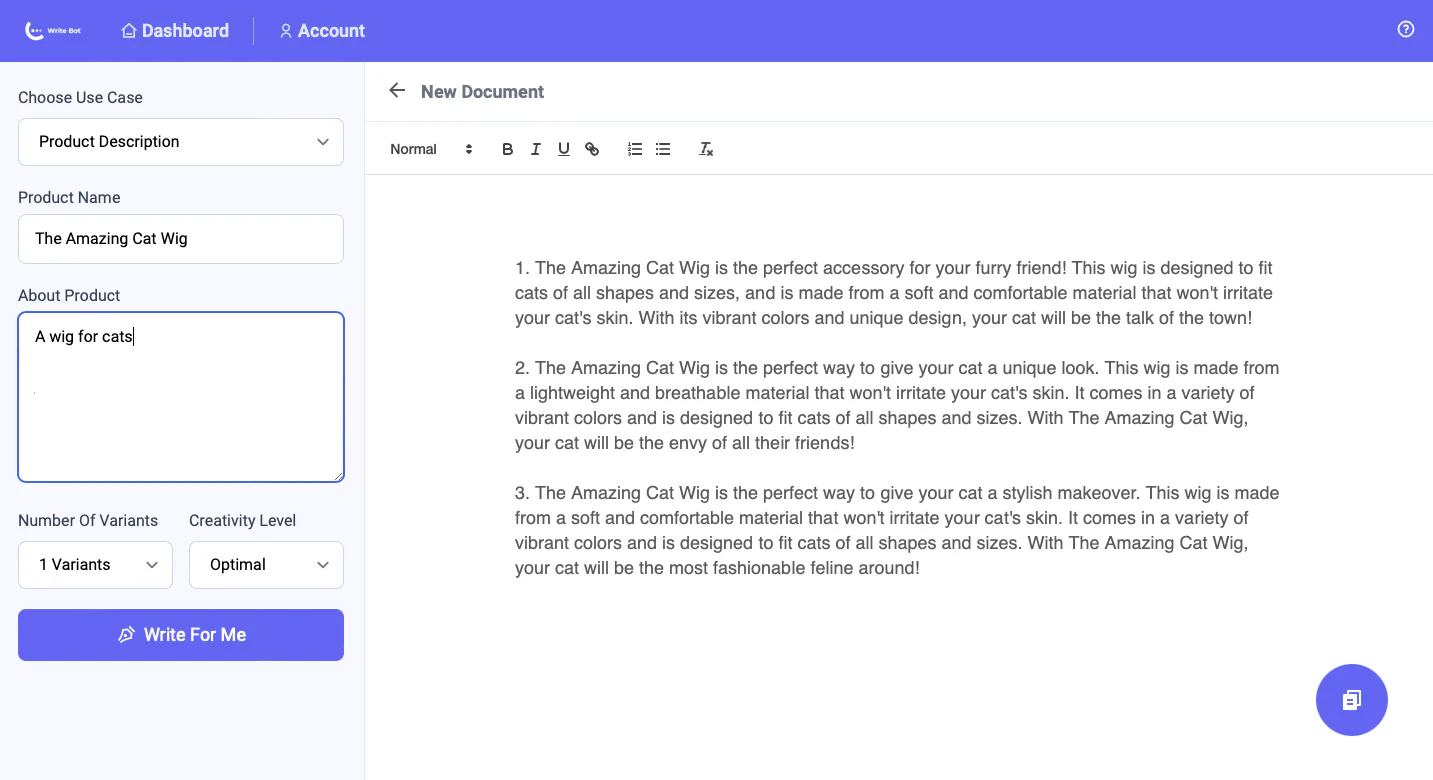Click inside the Product Name field
Viewport: 1433px width, 780px height.
coord(180,238)
